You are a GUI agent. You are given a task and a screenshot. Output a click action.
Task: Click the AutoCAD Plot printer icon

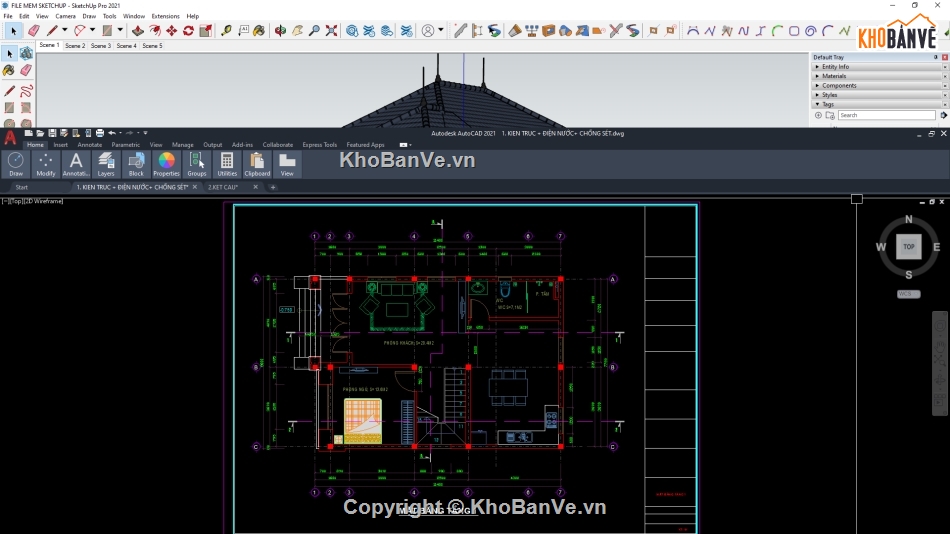click(100, 133)
